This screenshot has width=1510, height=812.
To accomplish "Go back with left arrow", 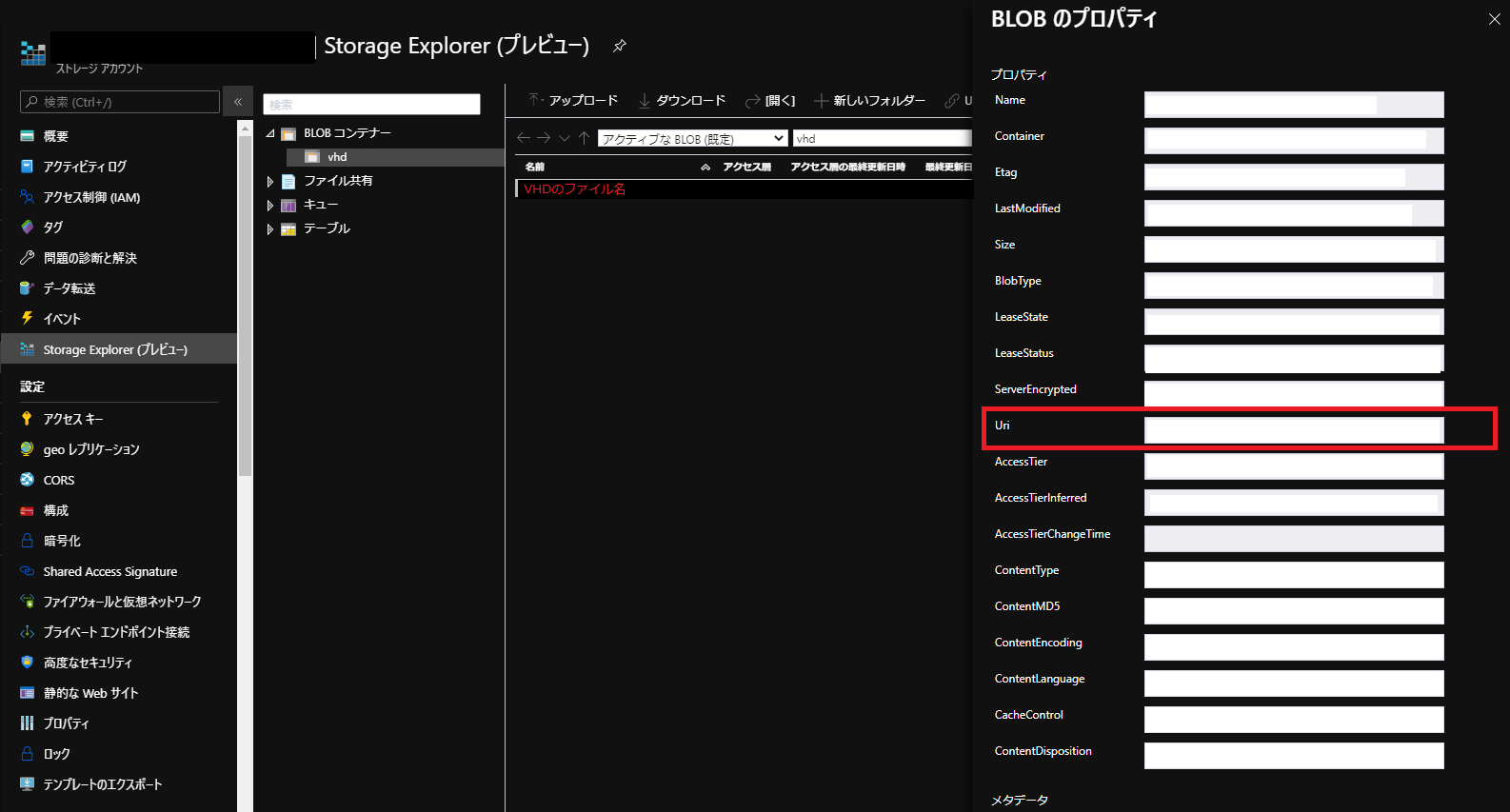I will coord(523,138).
